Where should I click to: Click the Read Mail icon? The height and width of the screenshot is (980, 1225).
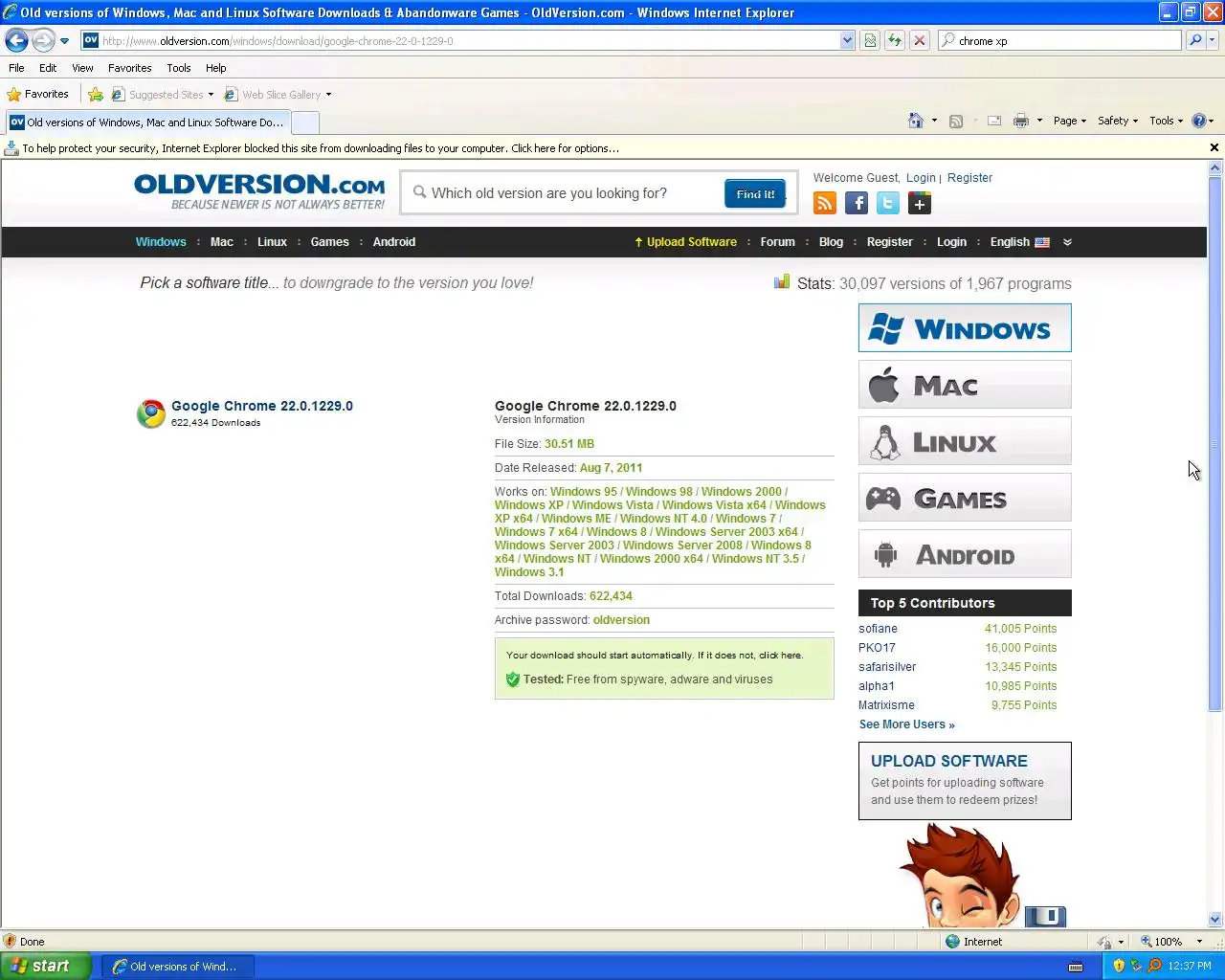(x=994, y=121)
